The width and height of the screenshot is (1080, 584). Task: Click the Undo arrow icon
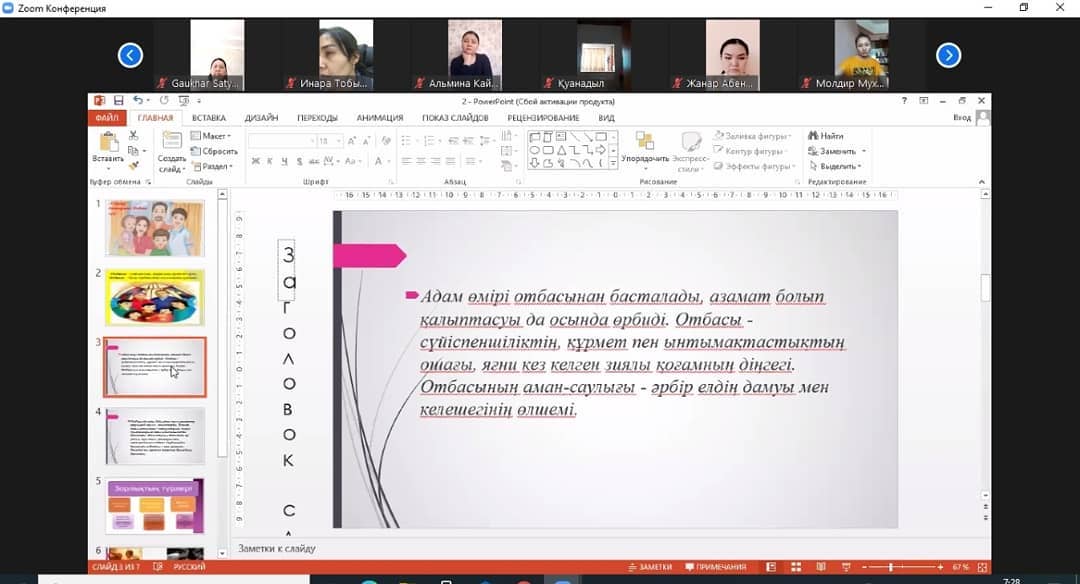tap(137, 101)
